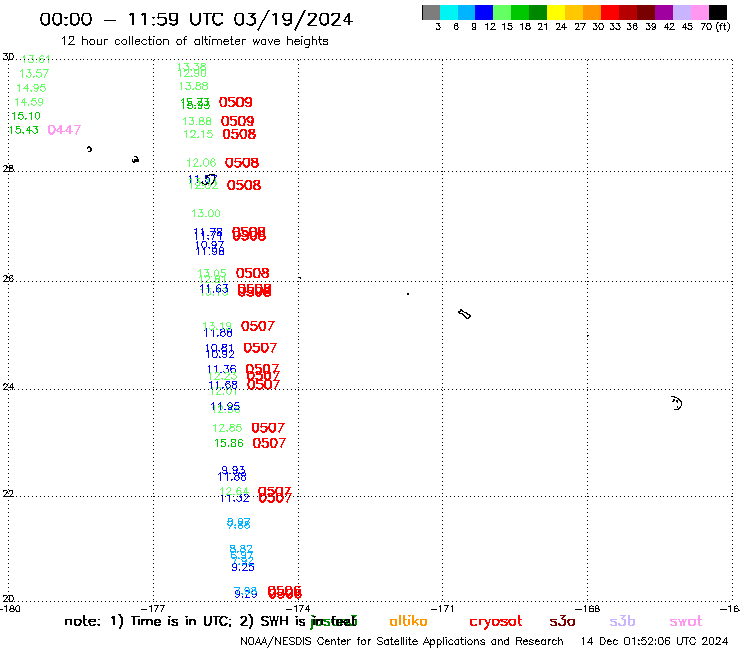
Task: Click the 'altika' satellite legend label
Action: 408,621
